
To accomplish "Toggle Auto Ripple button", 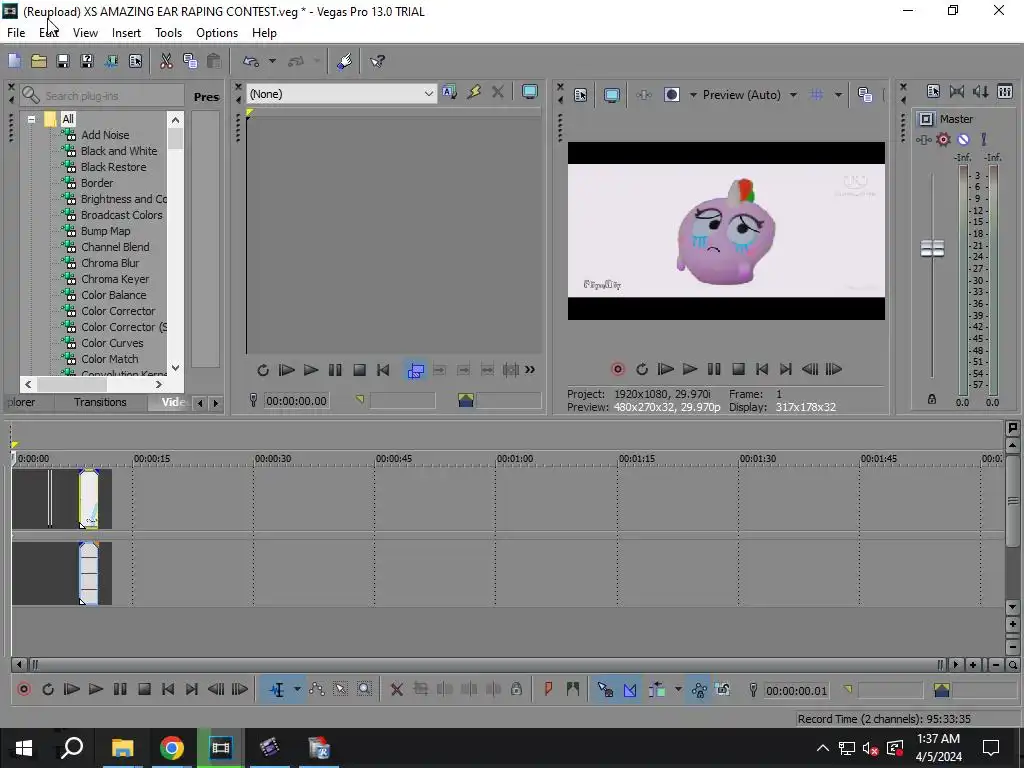I will point(656,689).
